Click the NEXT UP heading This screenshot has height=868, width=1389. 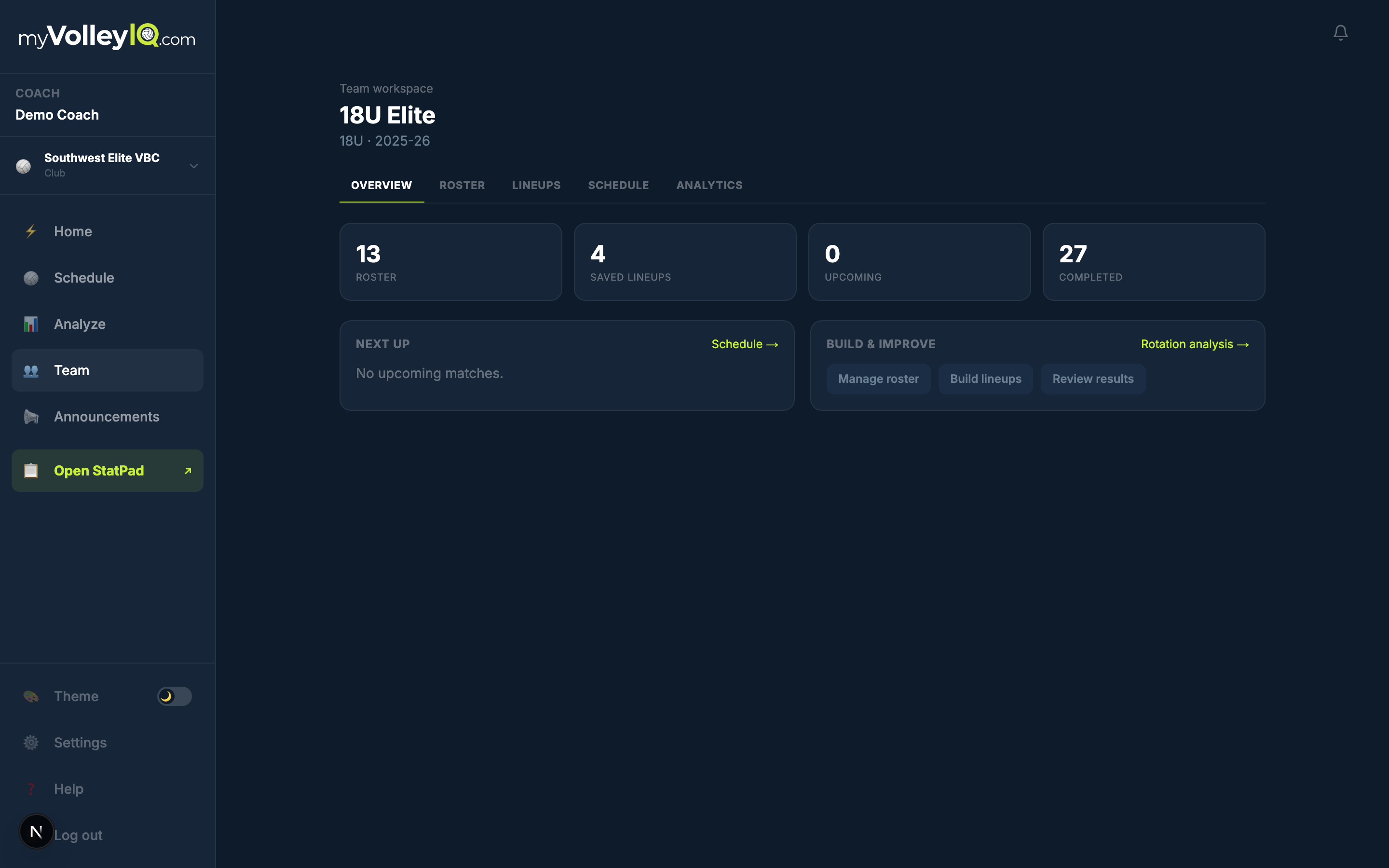coord(383,344)
